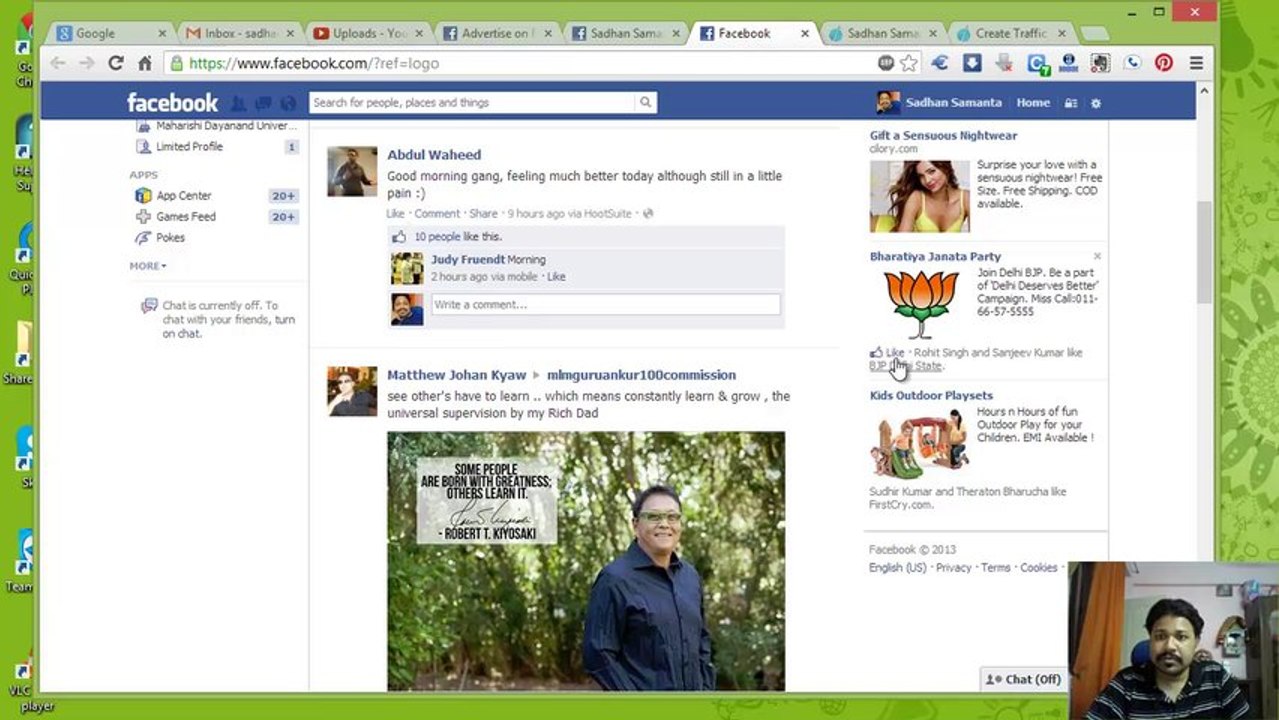
Task: Open account settings gear icon
Action: pos(1096,103)
